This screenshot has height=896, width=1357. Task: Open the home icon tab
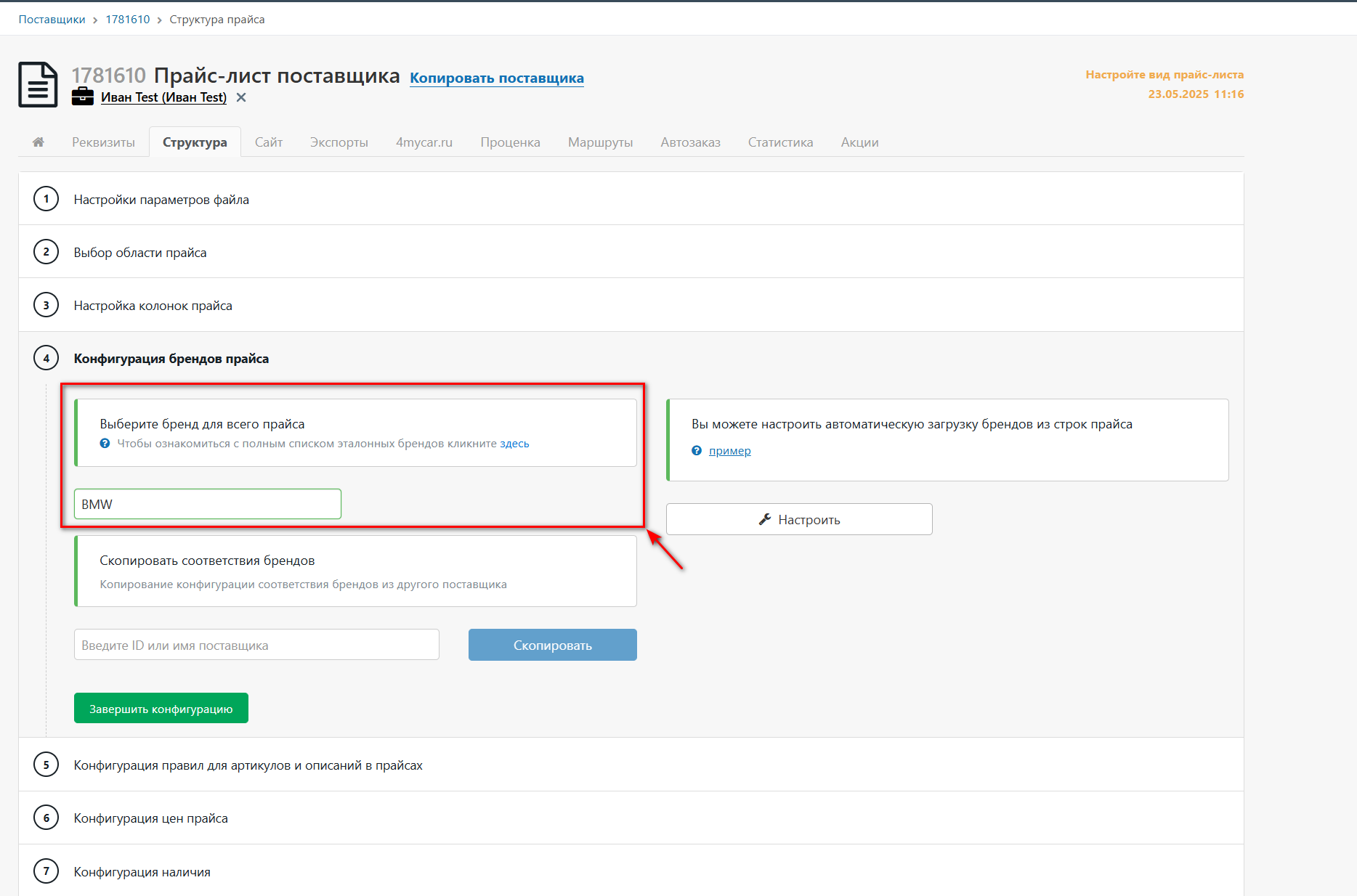pos(39,142)
